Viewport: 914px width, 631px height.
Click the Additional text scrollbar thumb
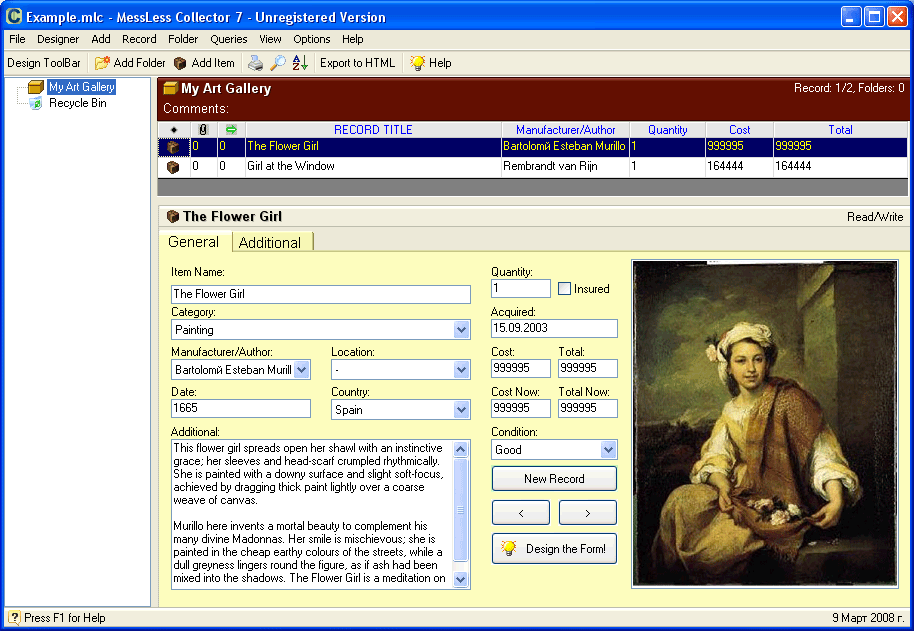click(x=460, y=510)
